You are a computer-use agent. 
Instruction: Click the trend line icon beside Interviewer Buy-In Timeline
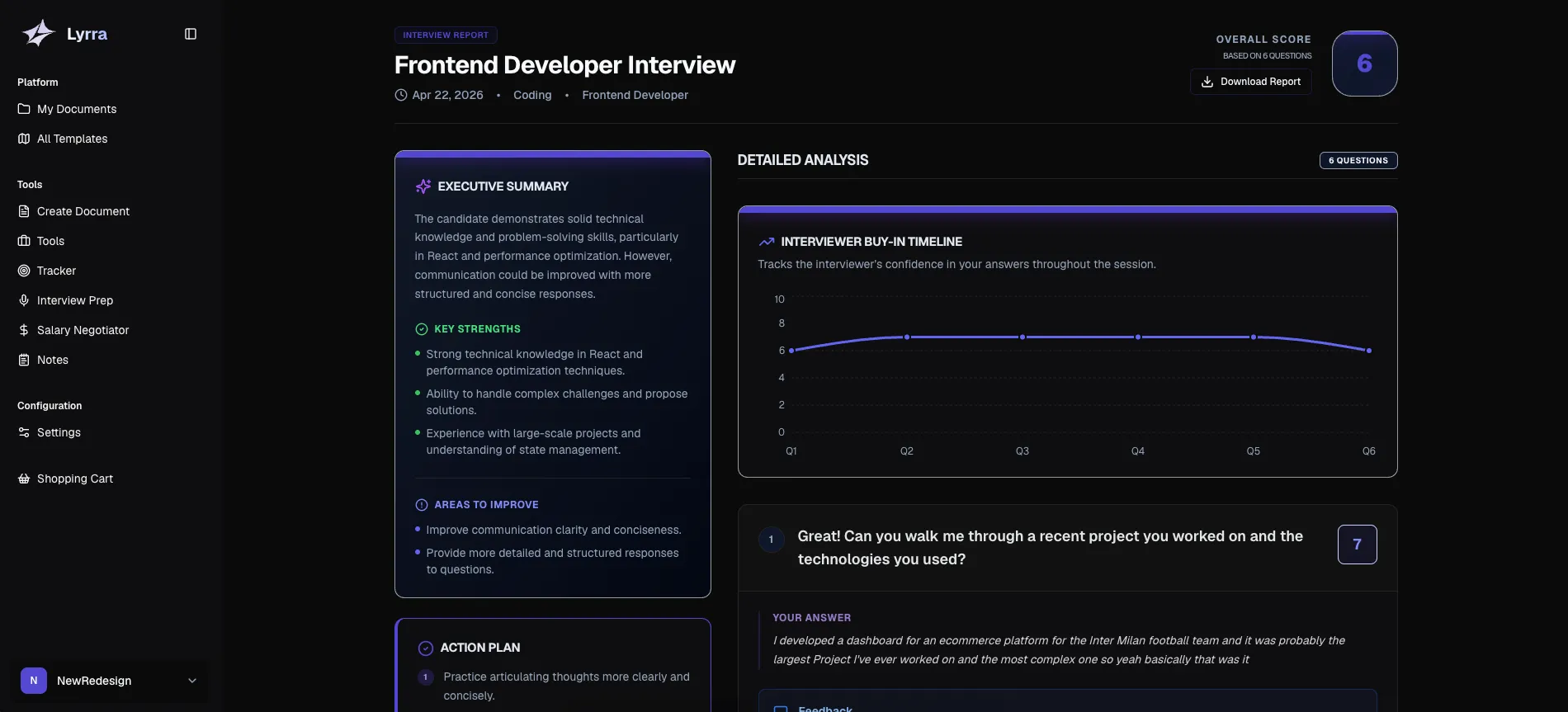(x=767, y=242)
